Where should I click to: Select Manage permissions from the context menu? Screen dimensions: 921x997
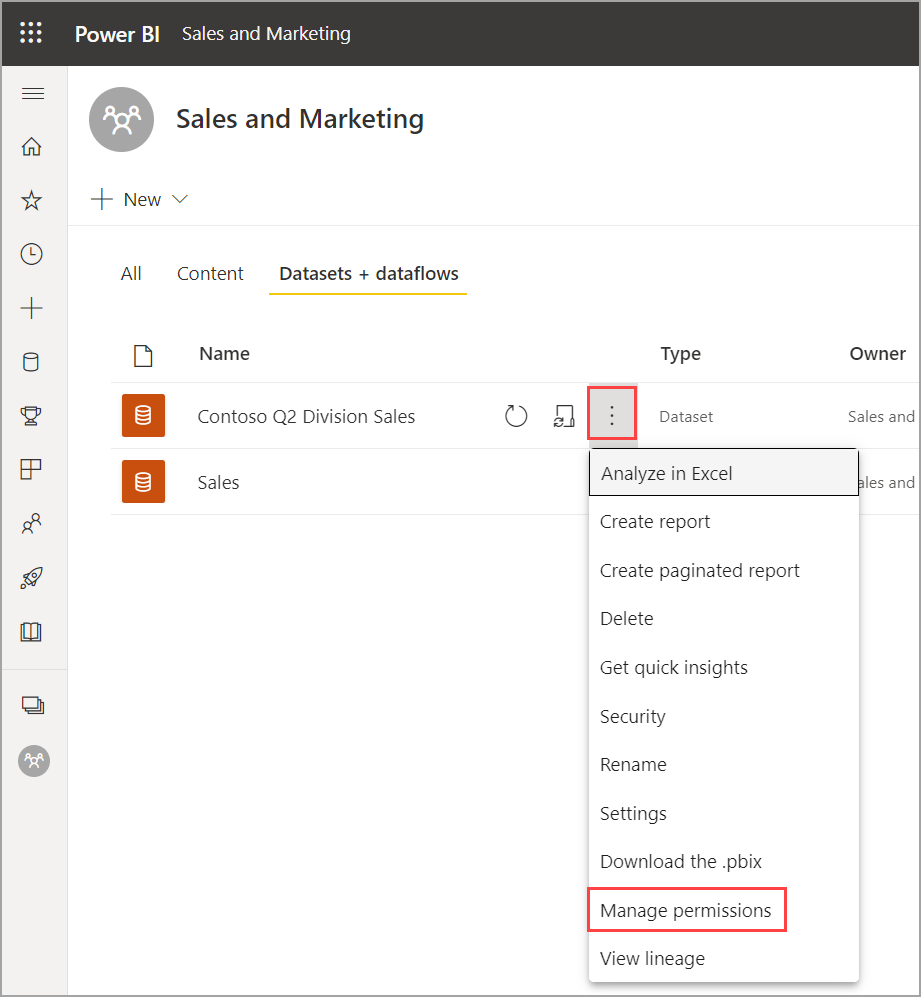tap(686, 911)
